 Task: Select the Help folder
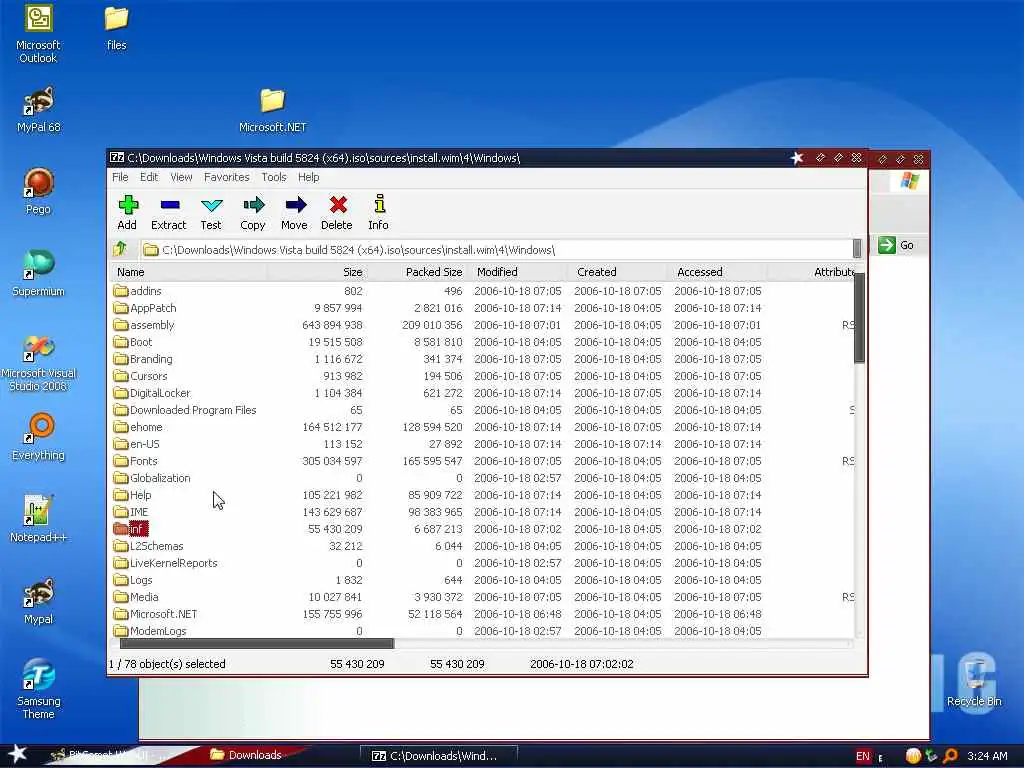point(132,494)
